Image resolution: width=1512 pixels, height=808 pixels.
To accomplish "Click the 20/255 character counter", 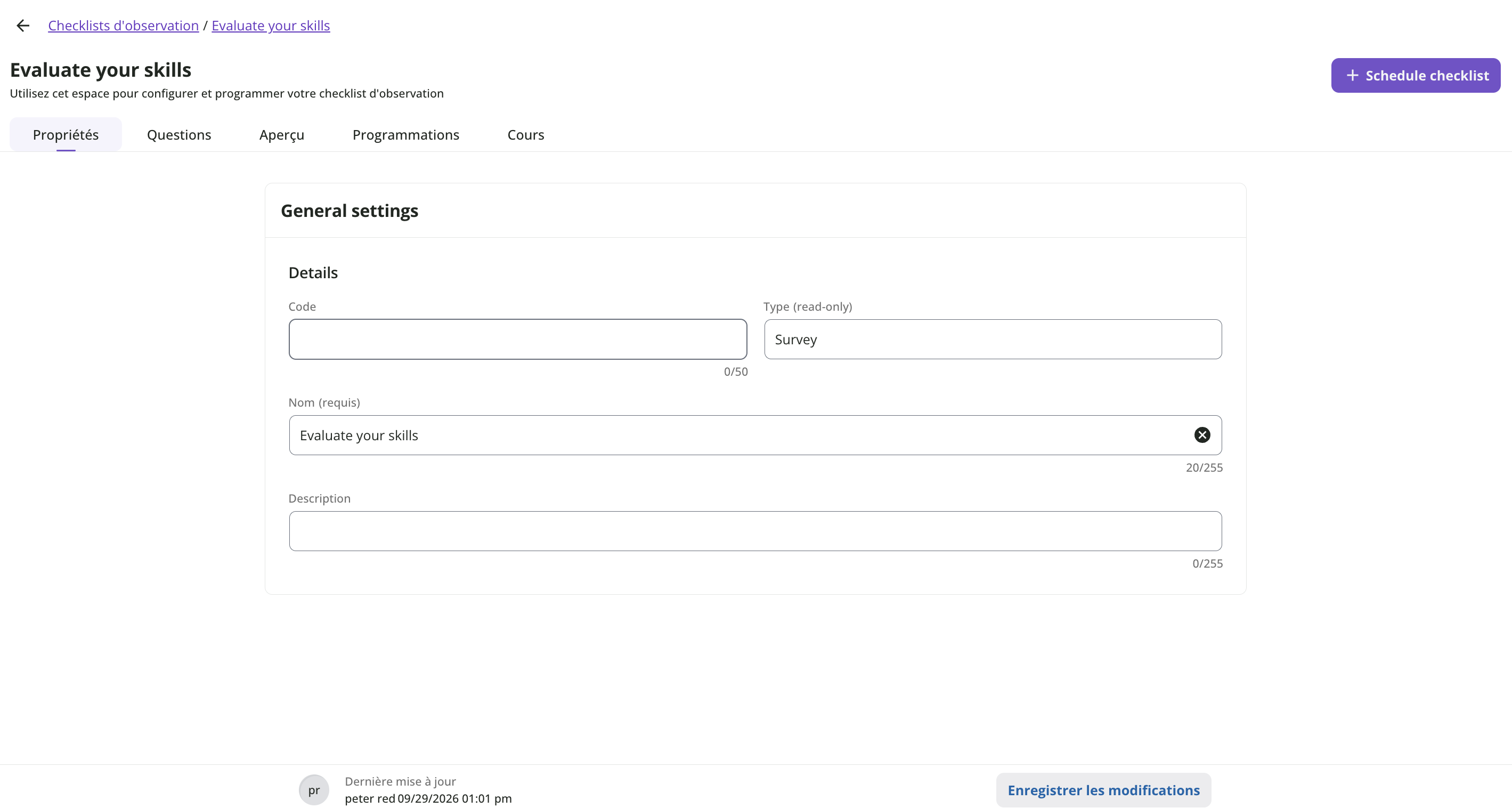I will (1204, 467).
